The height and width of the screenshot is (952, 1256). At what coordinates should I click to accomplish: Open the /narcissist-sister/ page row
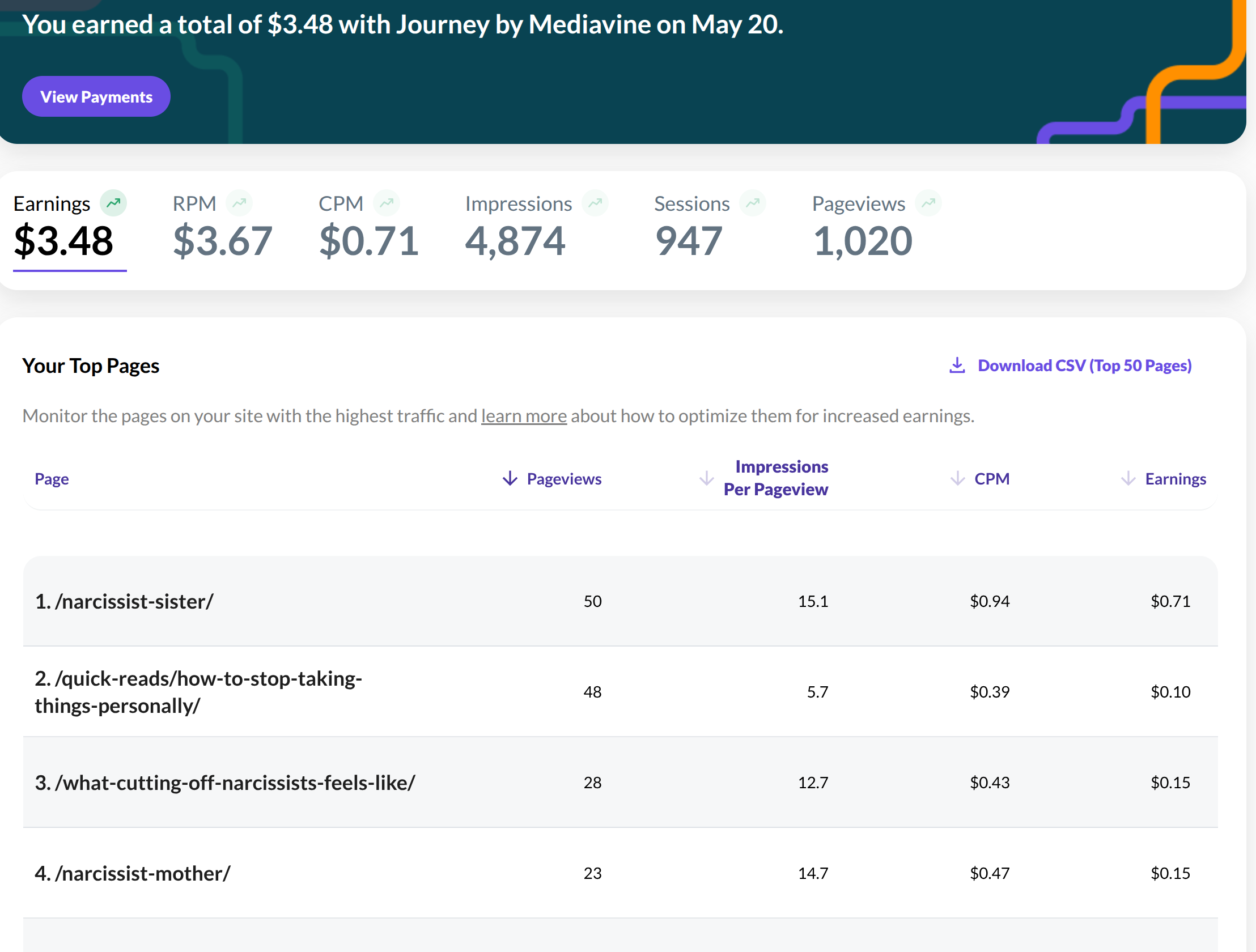pyautogui.click(x=124, y=601)
